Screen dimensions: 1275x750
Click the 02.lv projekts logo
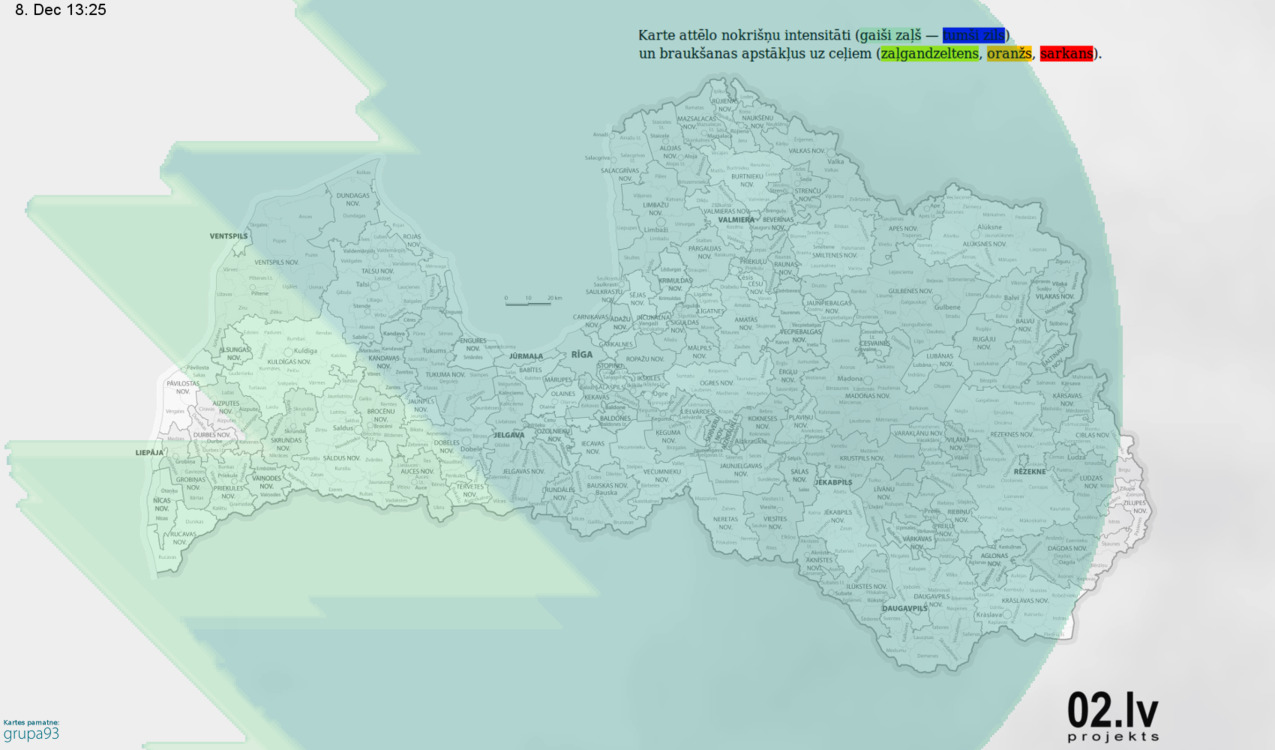(1113, 716)
